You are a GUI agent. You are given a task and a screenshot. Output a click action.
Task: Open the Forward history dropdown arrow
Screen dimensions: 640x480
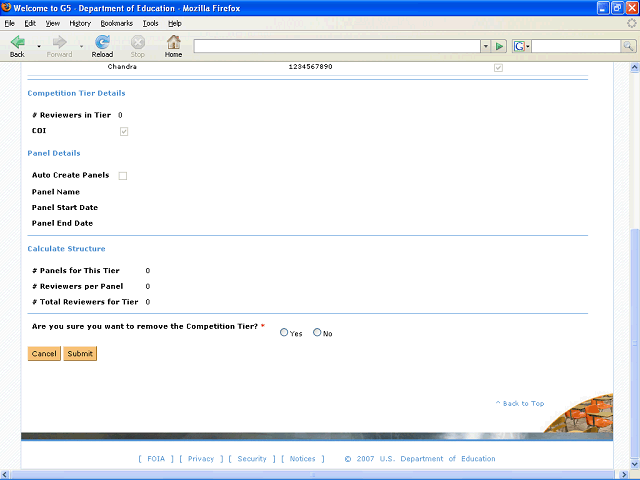pyautogui.click(x=81, y=47)
